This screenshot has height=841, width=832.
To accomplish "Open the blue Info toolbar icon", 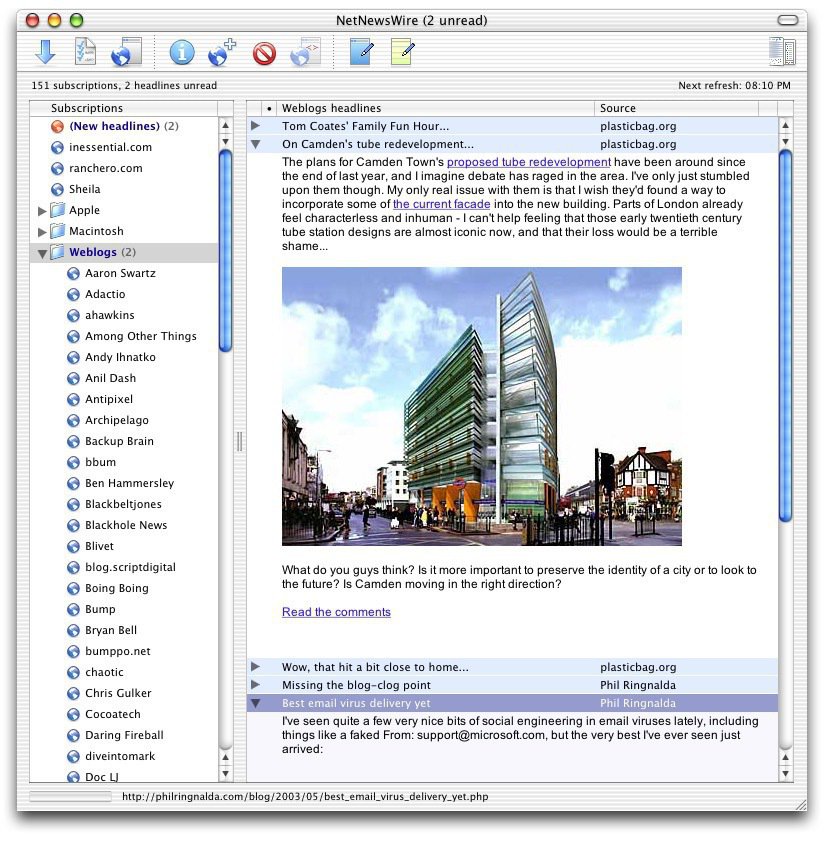I will coord(182,53).
